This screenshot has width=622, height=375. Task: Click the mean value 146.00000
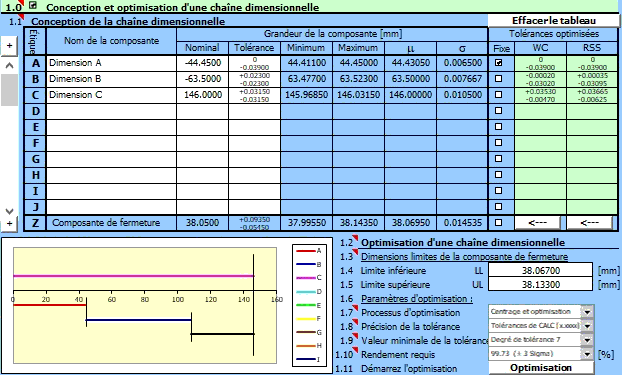[x=410, y=95]
